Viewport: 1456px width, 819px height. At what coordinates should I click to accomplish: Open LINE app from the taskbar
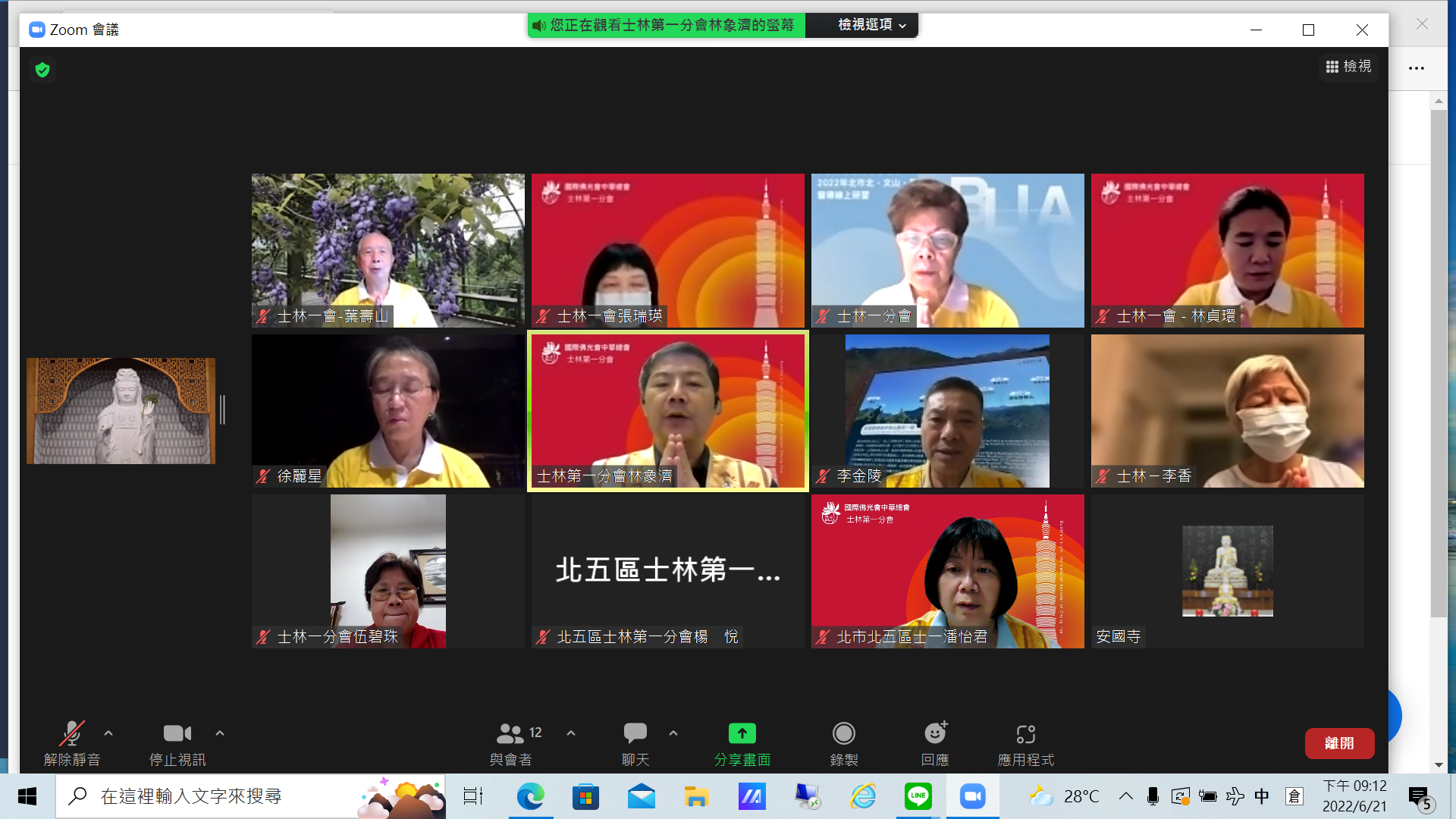[918, 796]
